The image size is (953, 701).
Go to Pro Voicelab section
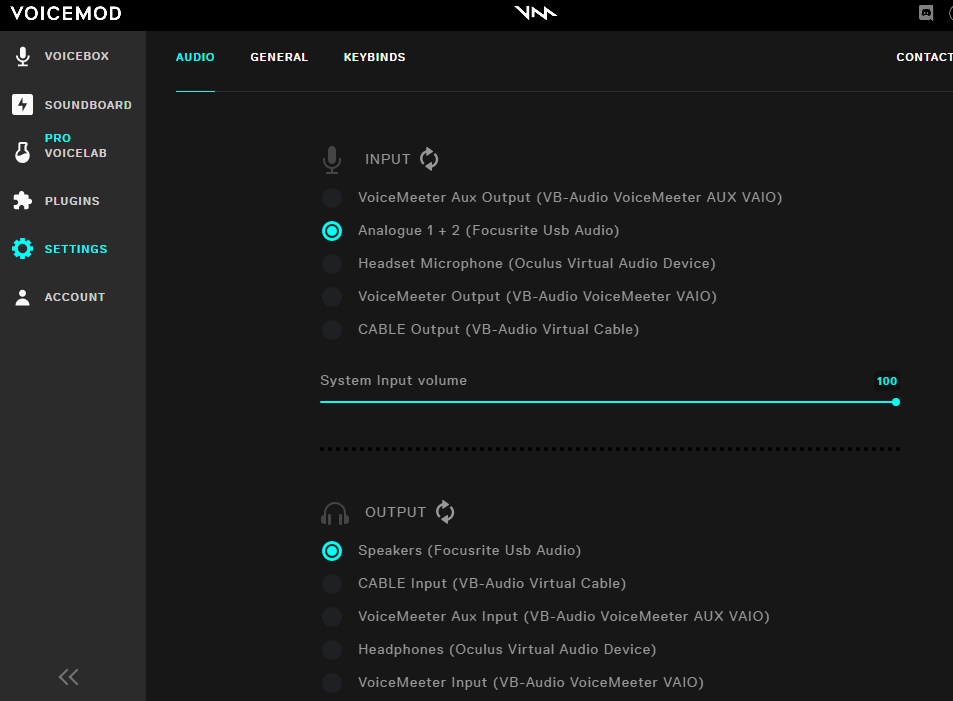(x=75, y=145)
